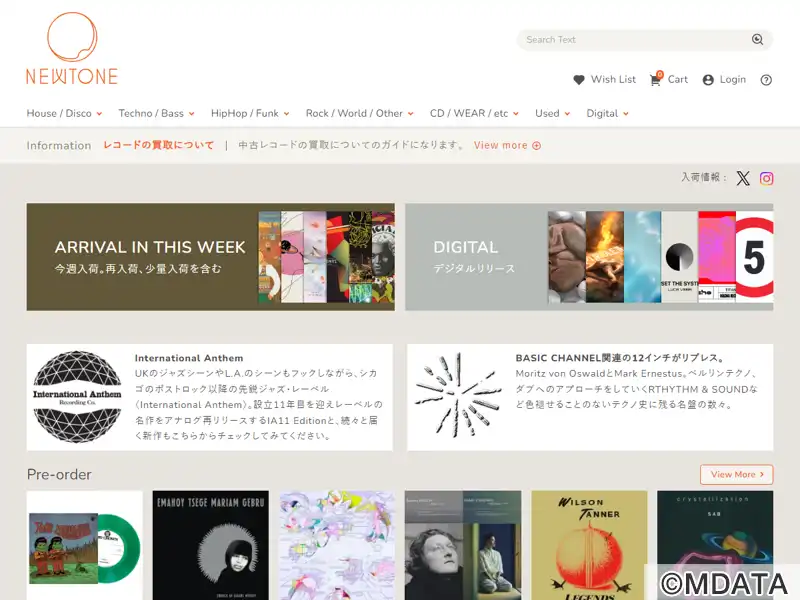This screenshot has height=600, width=800.
Task: Go to home via NEWTONE logo
Action: (72, 49)
